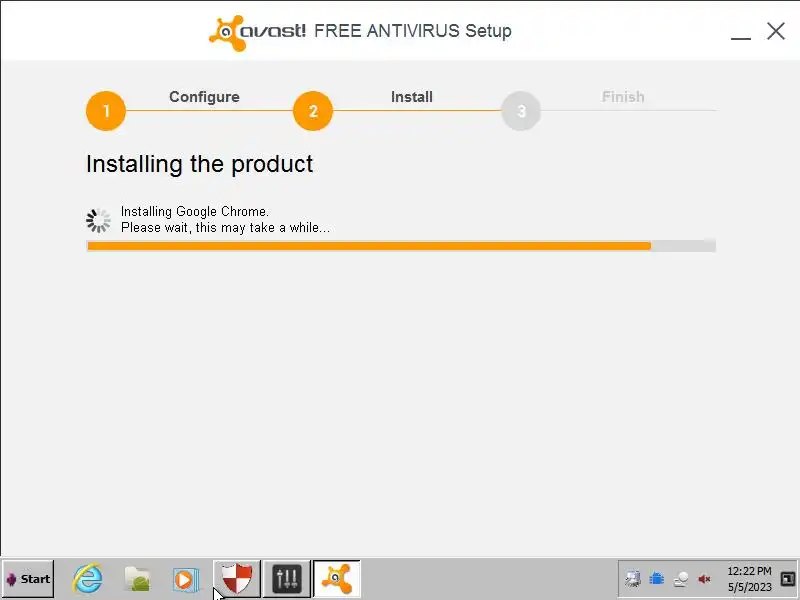Click the loading spinner icon
Image resolution: width=800 pixels, height=600 pixels.
point(98,220)
